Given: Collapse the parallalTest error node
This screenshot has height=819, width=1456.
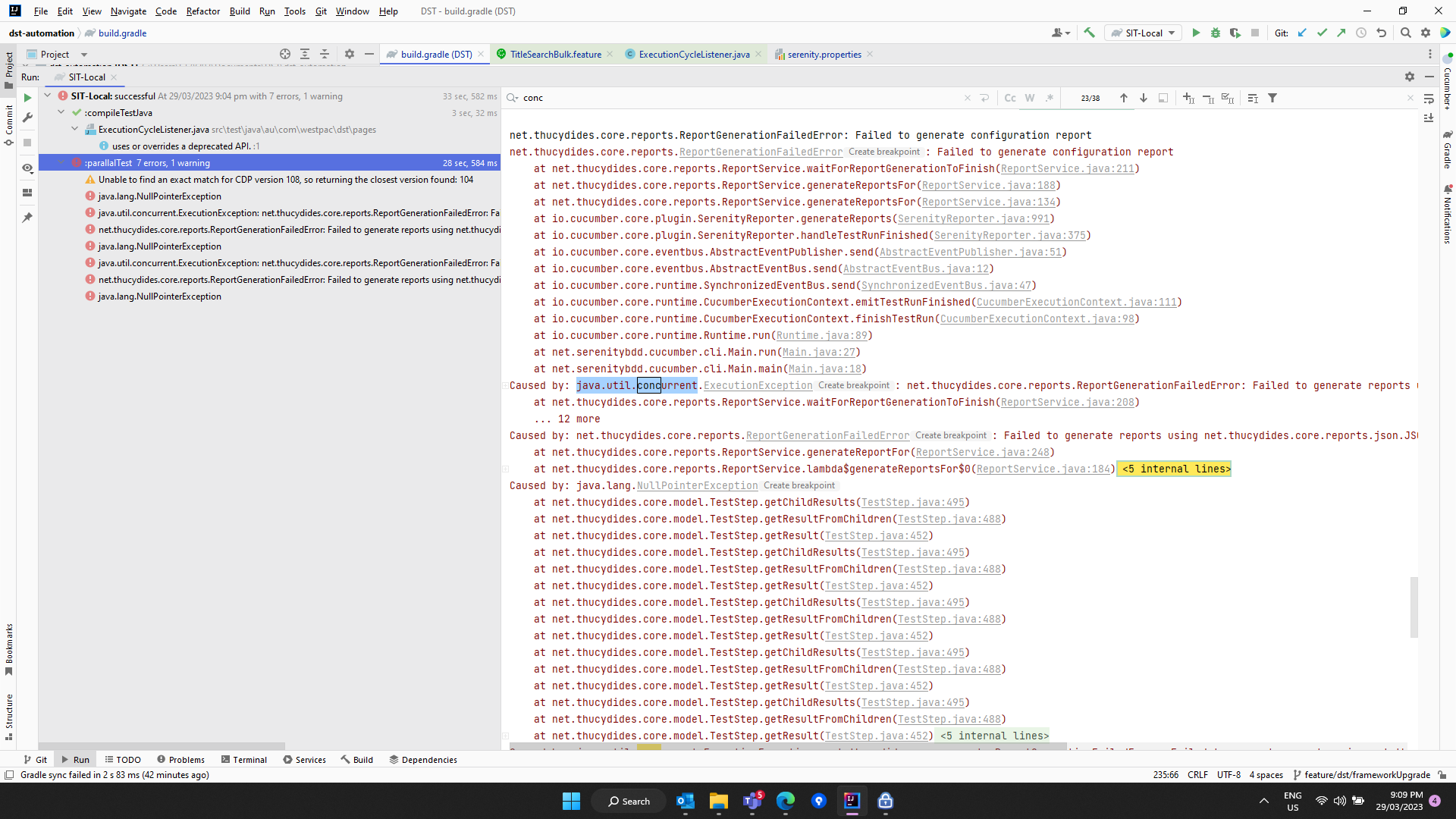Looking at the screenshot, I should [61, 162].
